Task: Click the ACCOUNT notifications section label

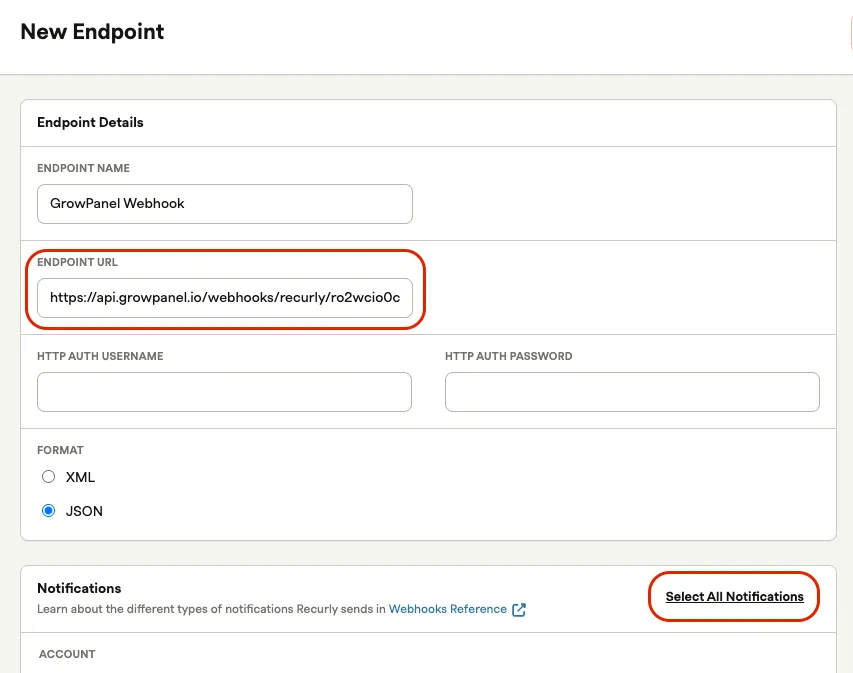Action: (67, 654)
